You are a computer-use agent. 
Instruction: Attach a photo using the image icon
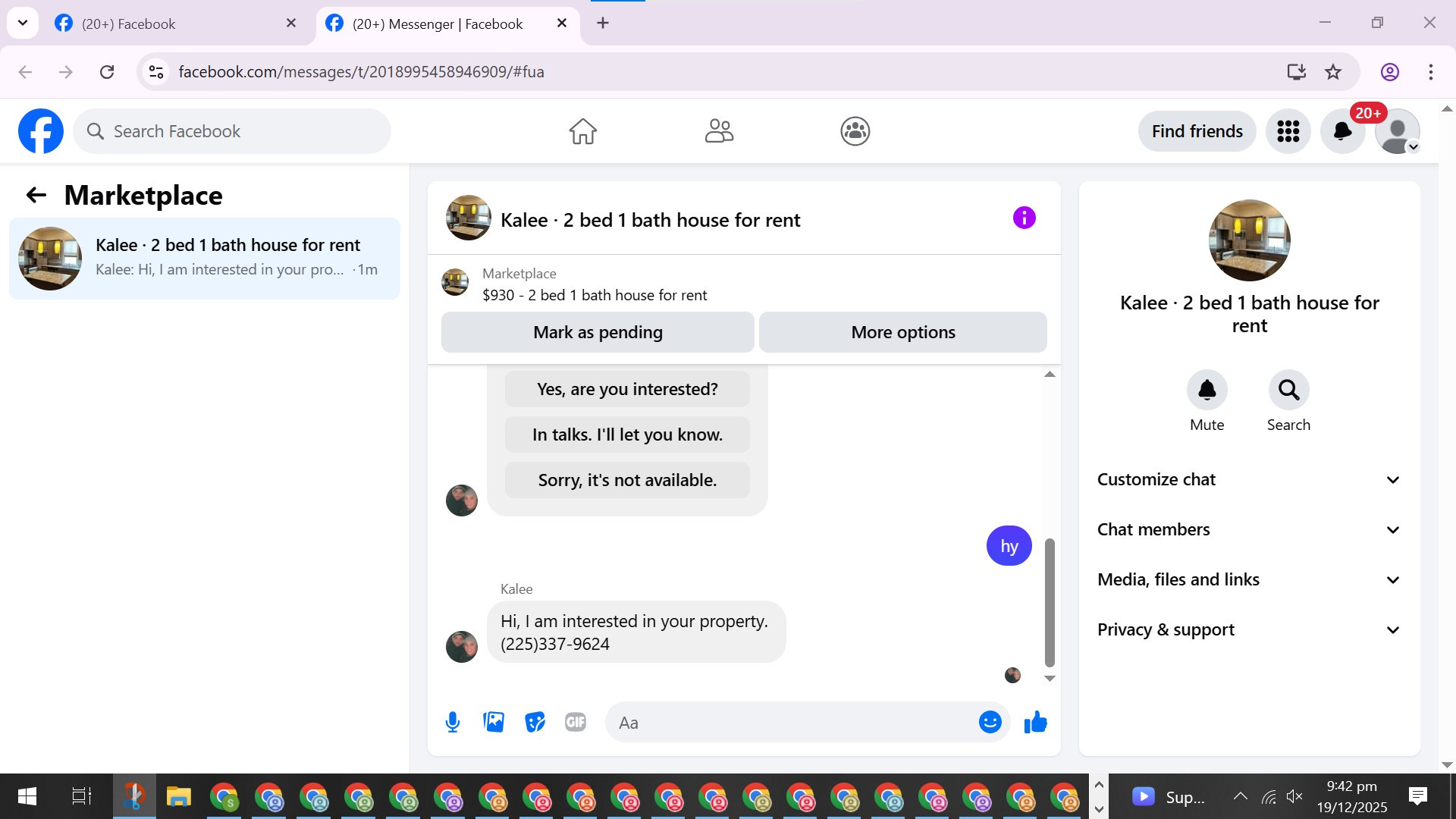494,722
